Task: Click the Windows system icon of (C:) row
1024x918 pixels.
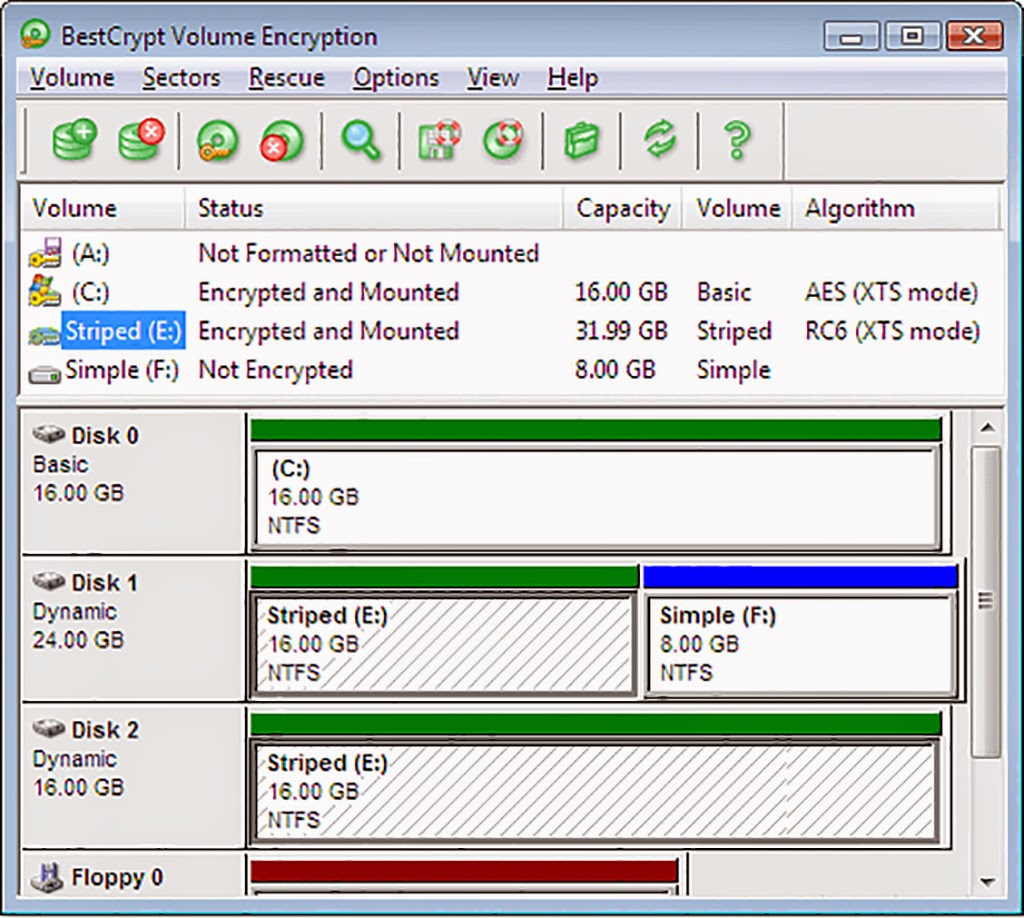Action: click(44, 291)
